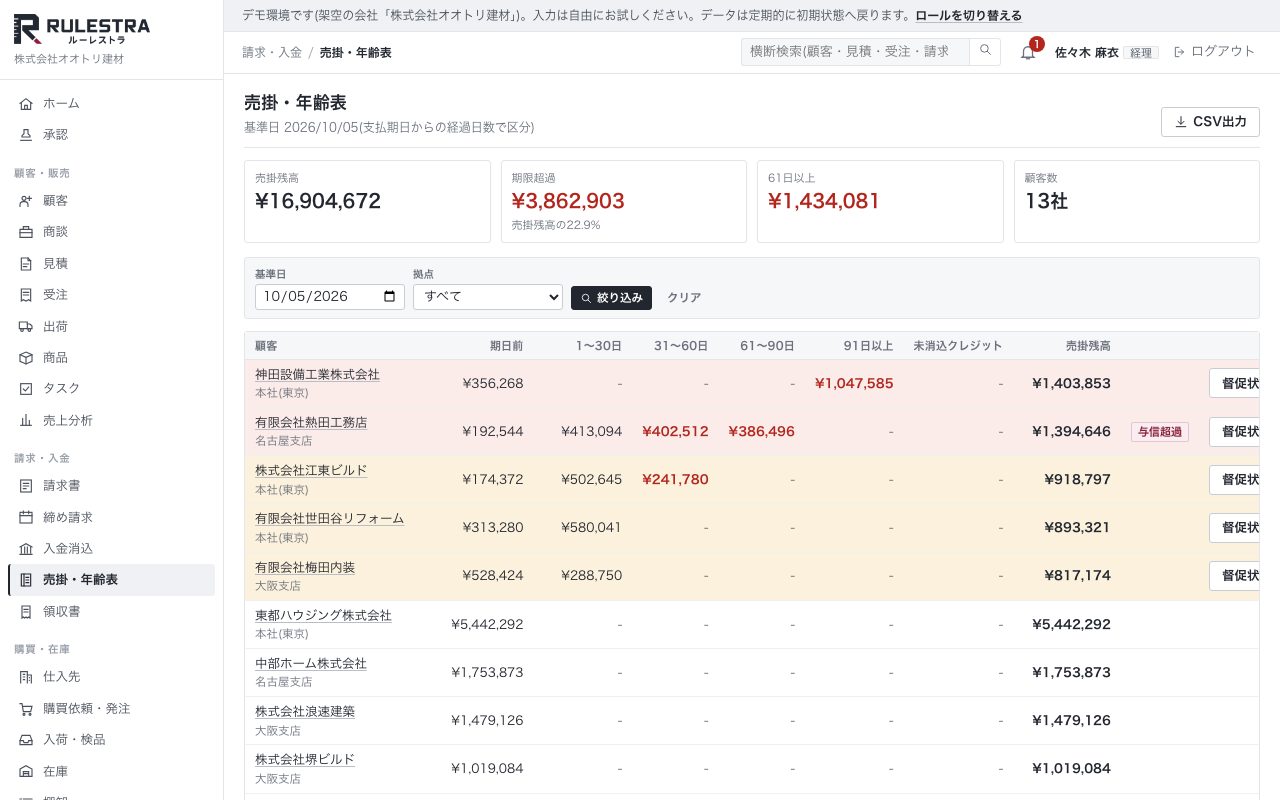Open the notification bell
The width and height of the screenshot is (1280, 800).
[1028, 52]
